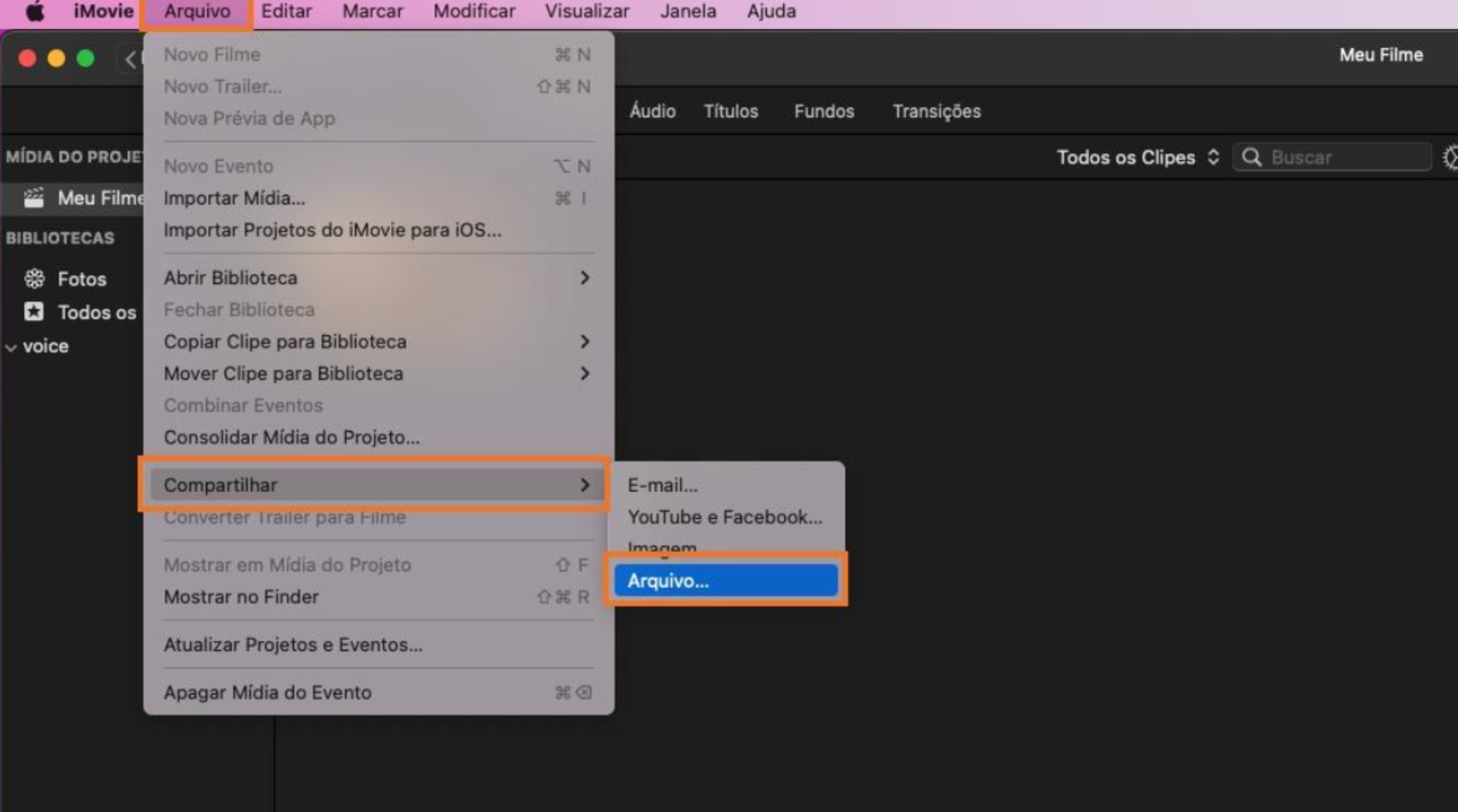Open the Transições tab

pos(936,111)
